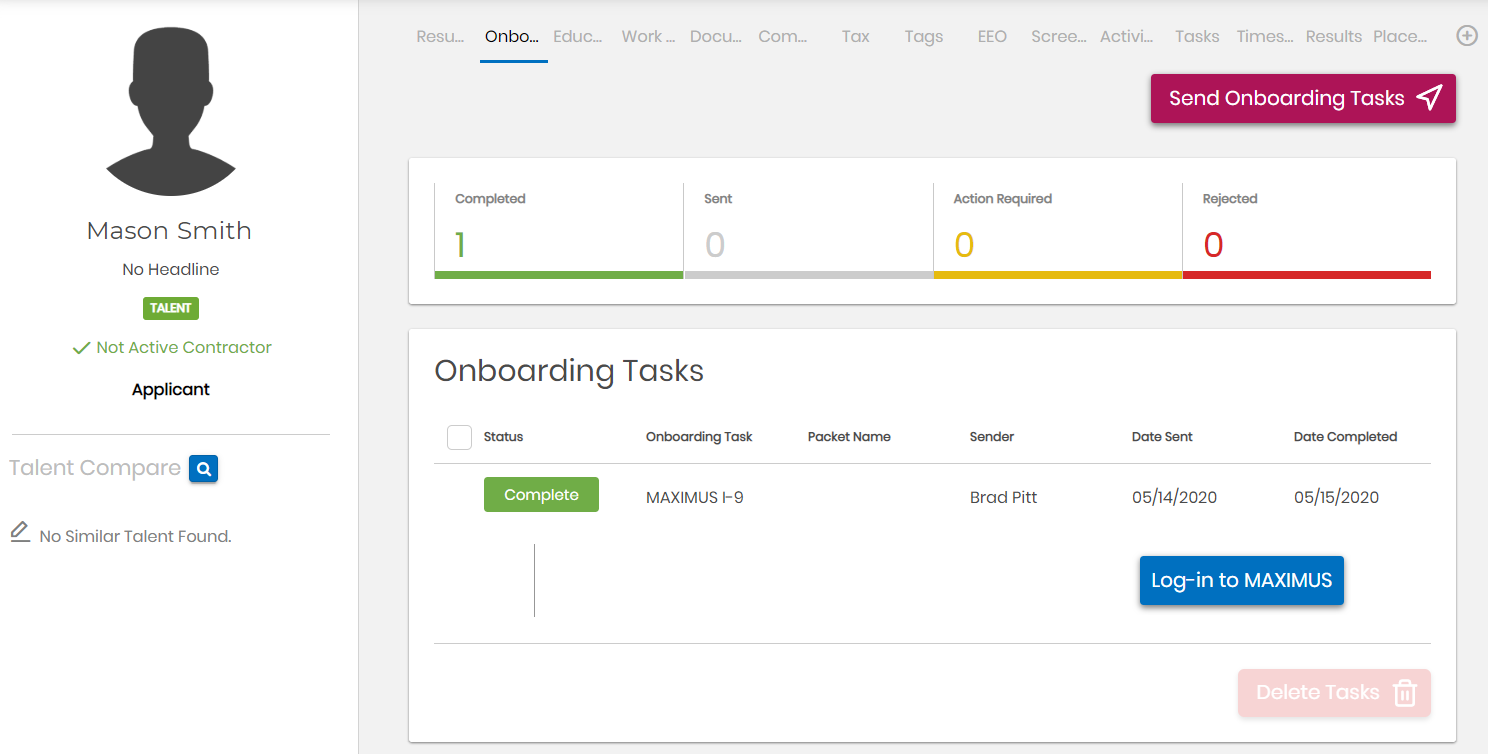The image size is (1488, 754).
Task: Click the paper plane send icon
Action: (x=1430, y=97)
